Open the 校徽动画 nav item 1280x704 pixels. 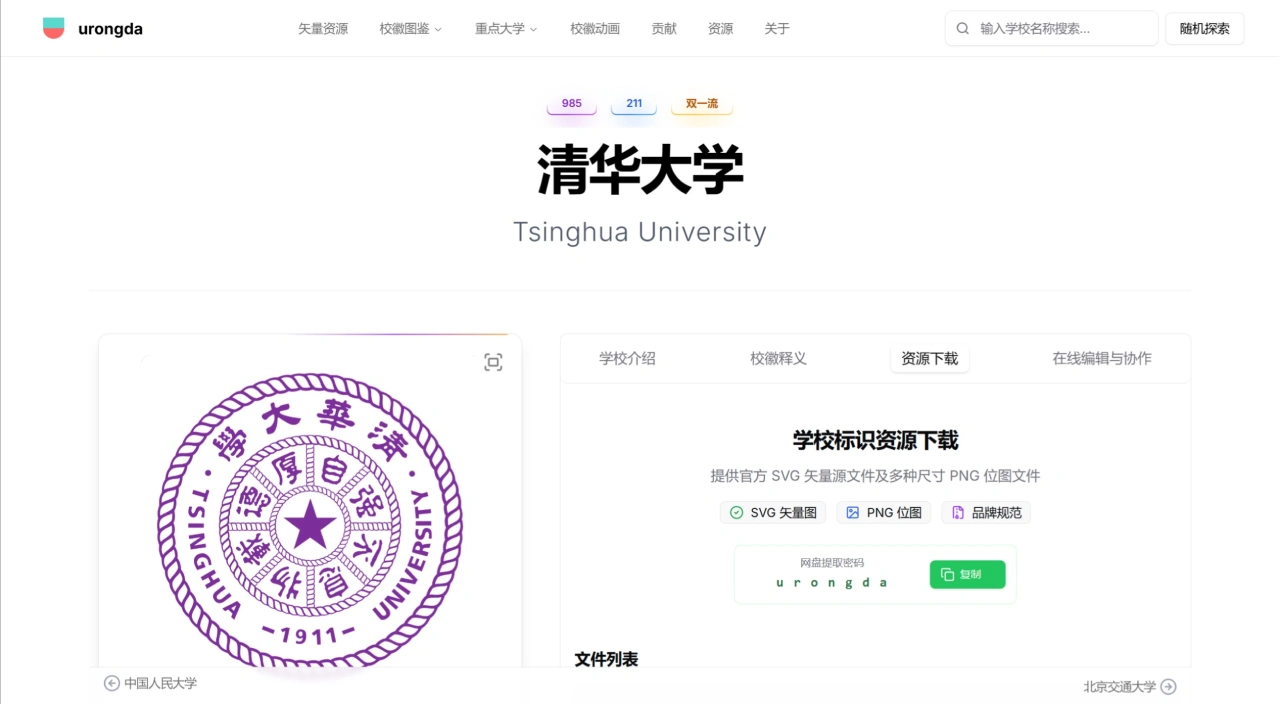(595, 29)
